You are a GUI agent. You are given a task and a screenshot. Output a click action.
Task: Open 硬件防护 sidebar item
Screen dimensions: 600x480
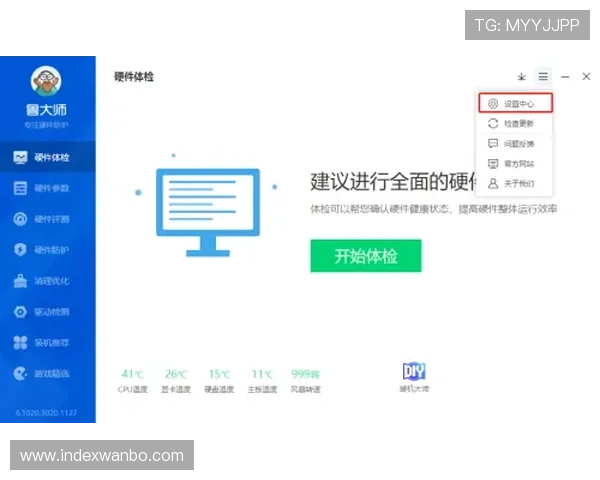48,250
